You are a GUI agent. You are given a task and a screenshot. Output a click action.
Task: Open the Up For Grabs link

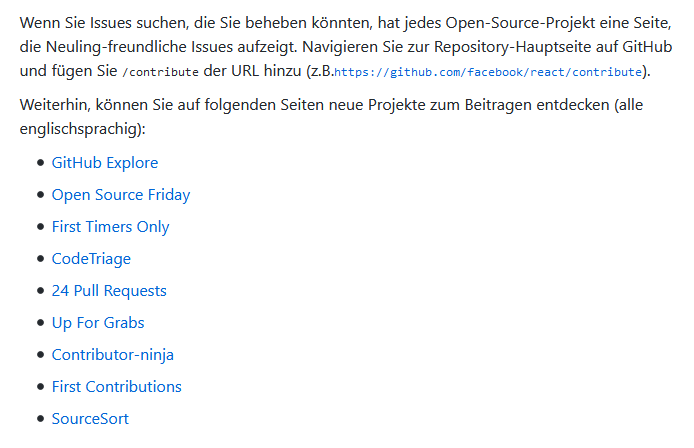click(x=98, y=323)
